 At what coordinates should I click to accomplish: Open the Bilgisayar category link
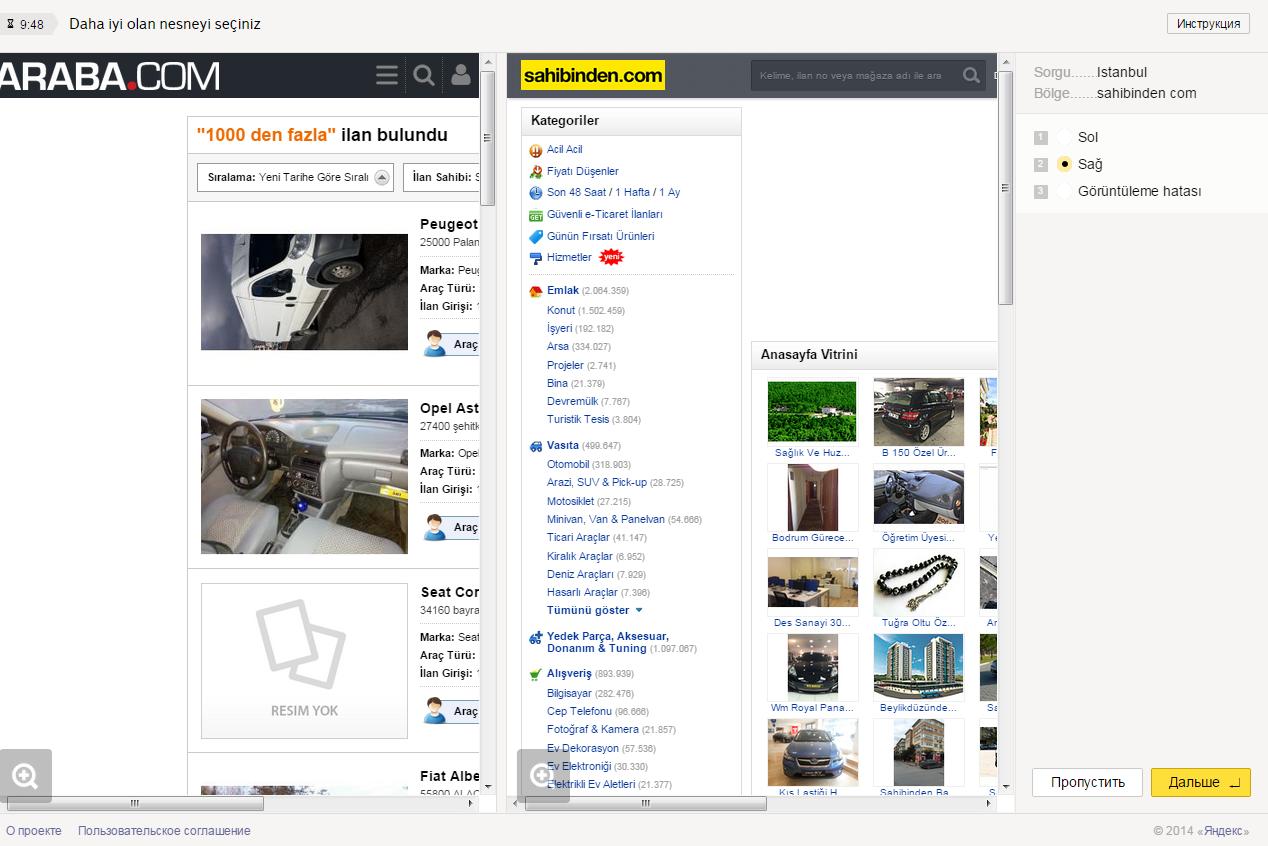click(569, 693)
